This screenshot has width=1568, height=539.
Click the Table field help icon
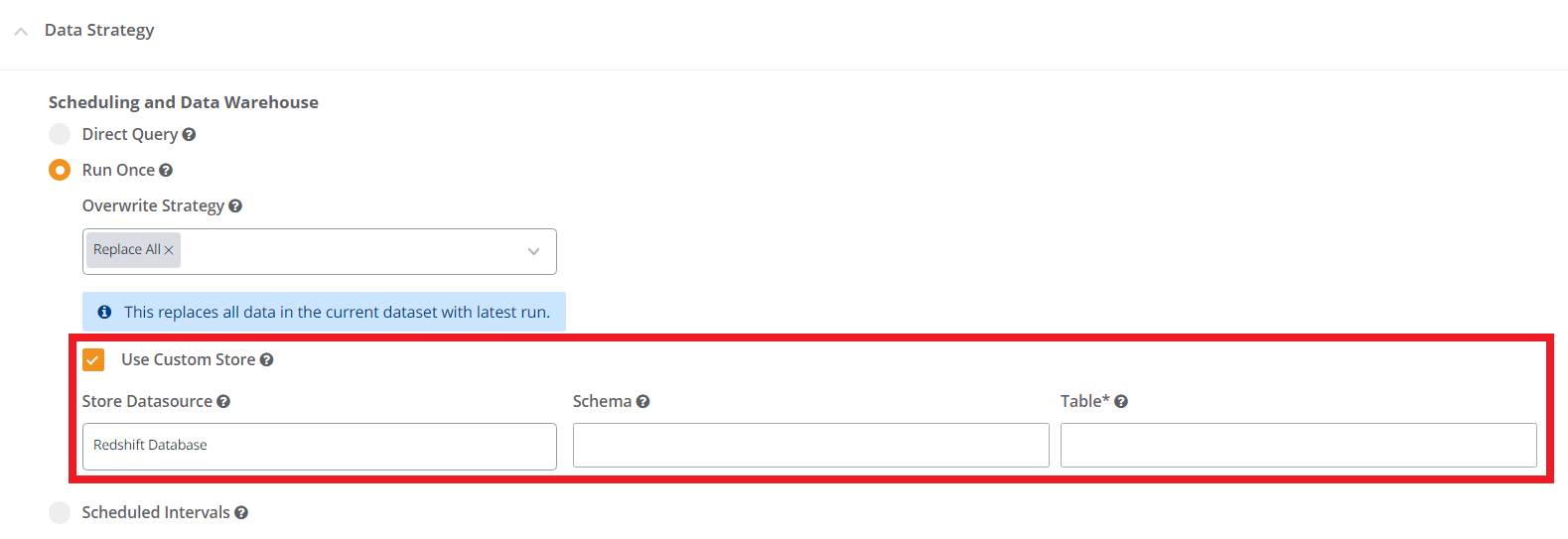1121,402
